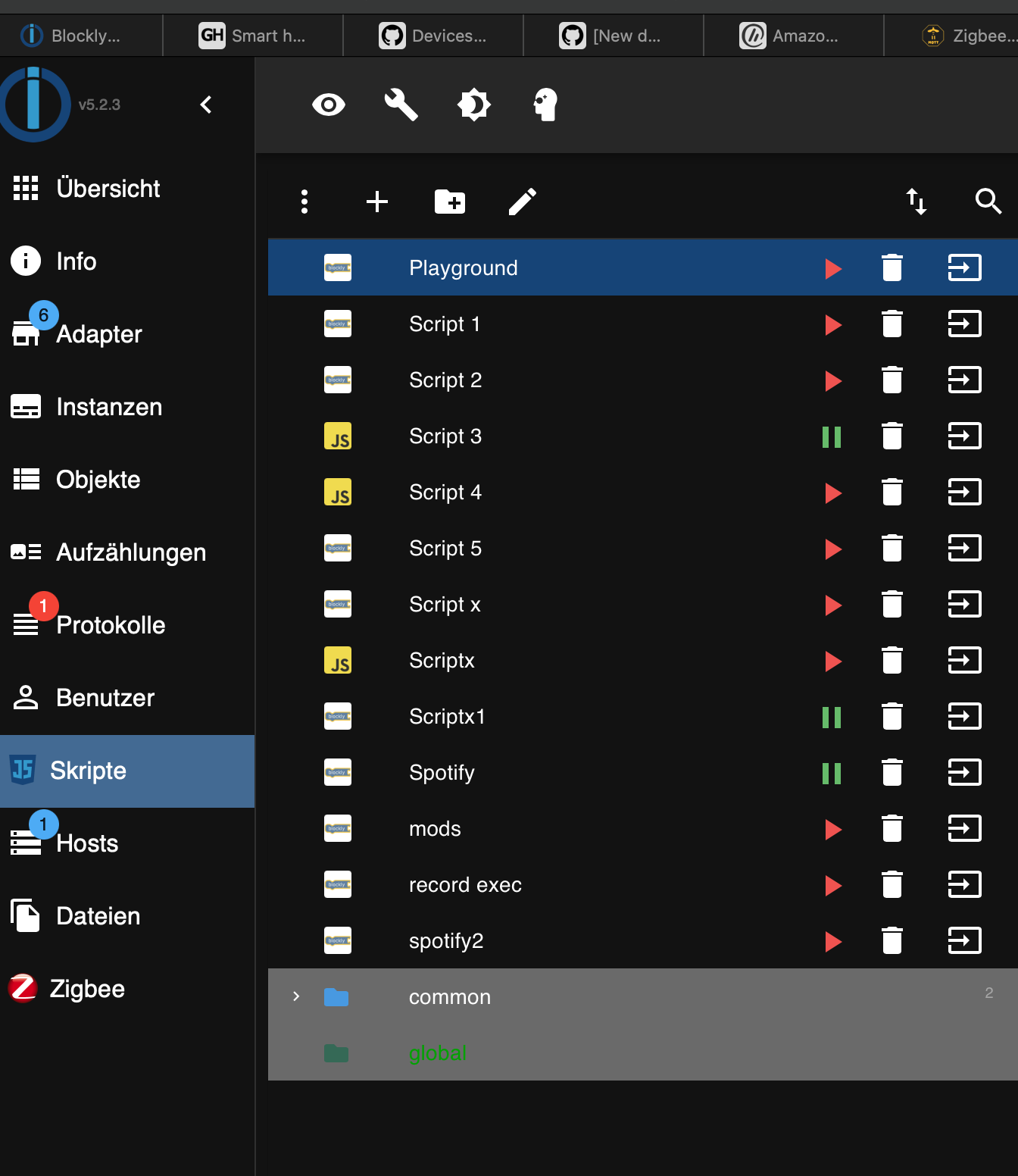Click the pencil edit icon
1018x1176 pixels.
click(523, 202)
